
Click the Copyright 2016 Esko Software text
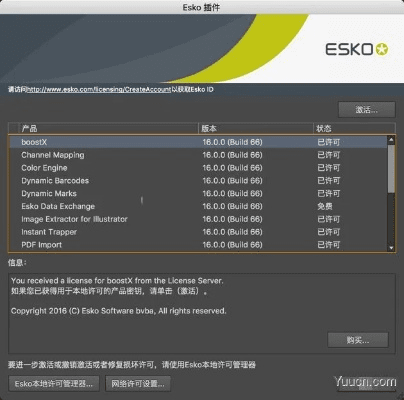[x=119, y=311]
